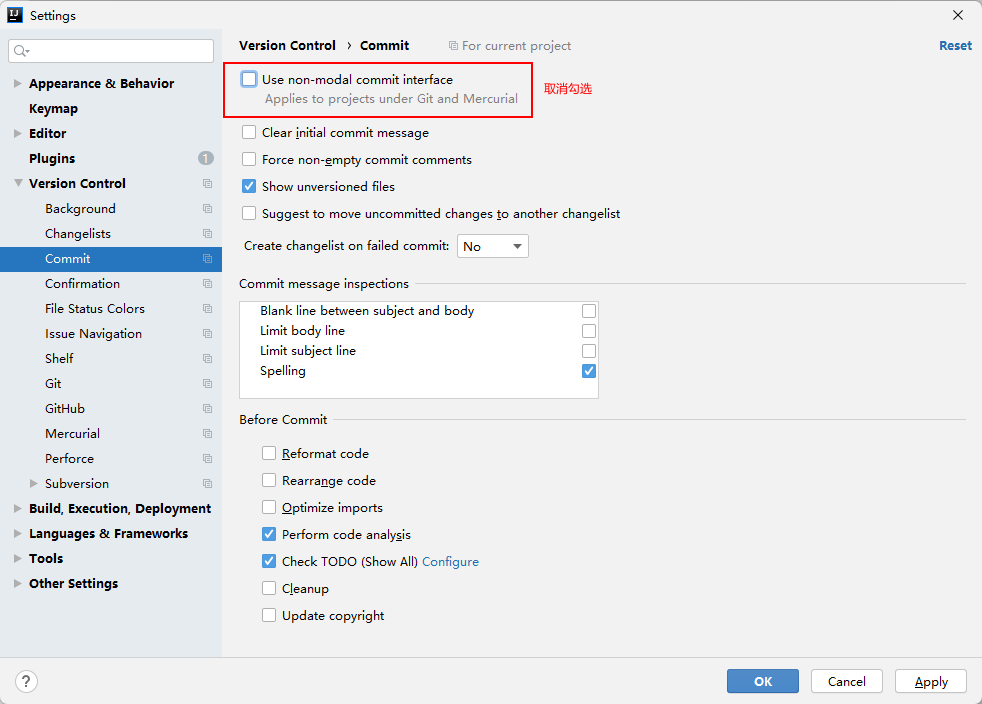Click the search magnifier icon in the settings search
The image size is (982, 704).
pos(22,51)
